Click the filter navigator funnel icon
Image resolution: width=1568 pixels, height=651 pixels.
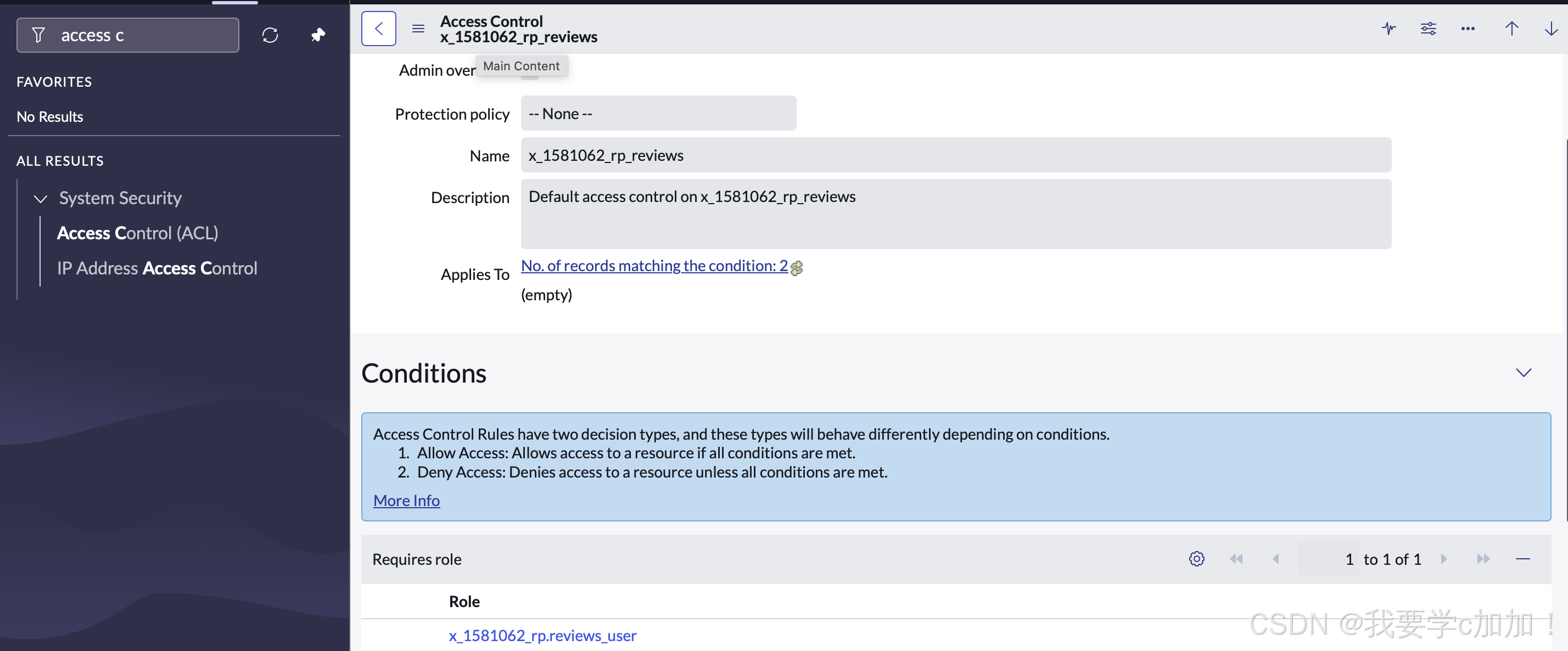pyautogui.click(x=38, y=35)
